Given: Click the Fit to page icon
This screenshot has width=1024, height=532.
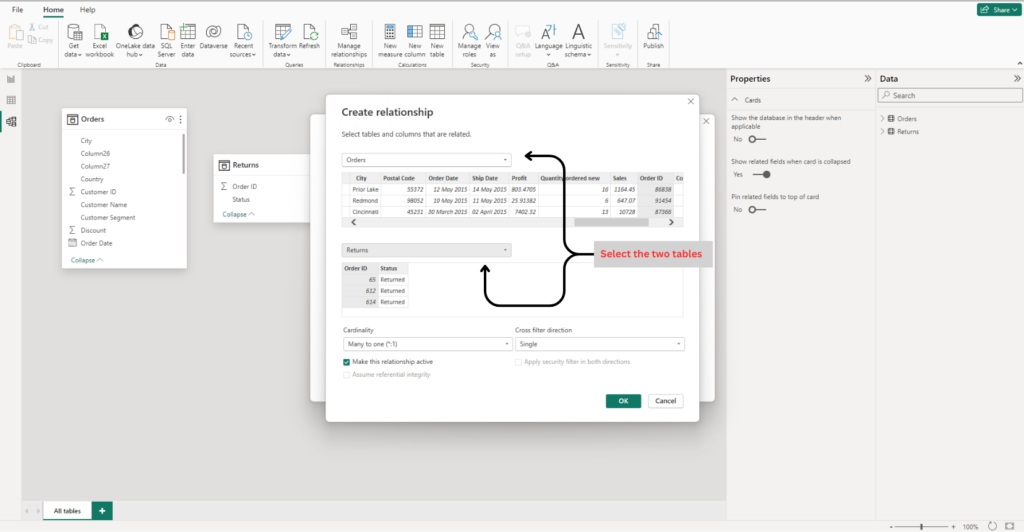Looking at the screenshot, I should point(1010,526).
